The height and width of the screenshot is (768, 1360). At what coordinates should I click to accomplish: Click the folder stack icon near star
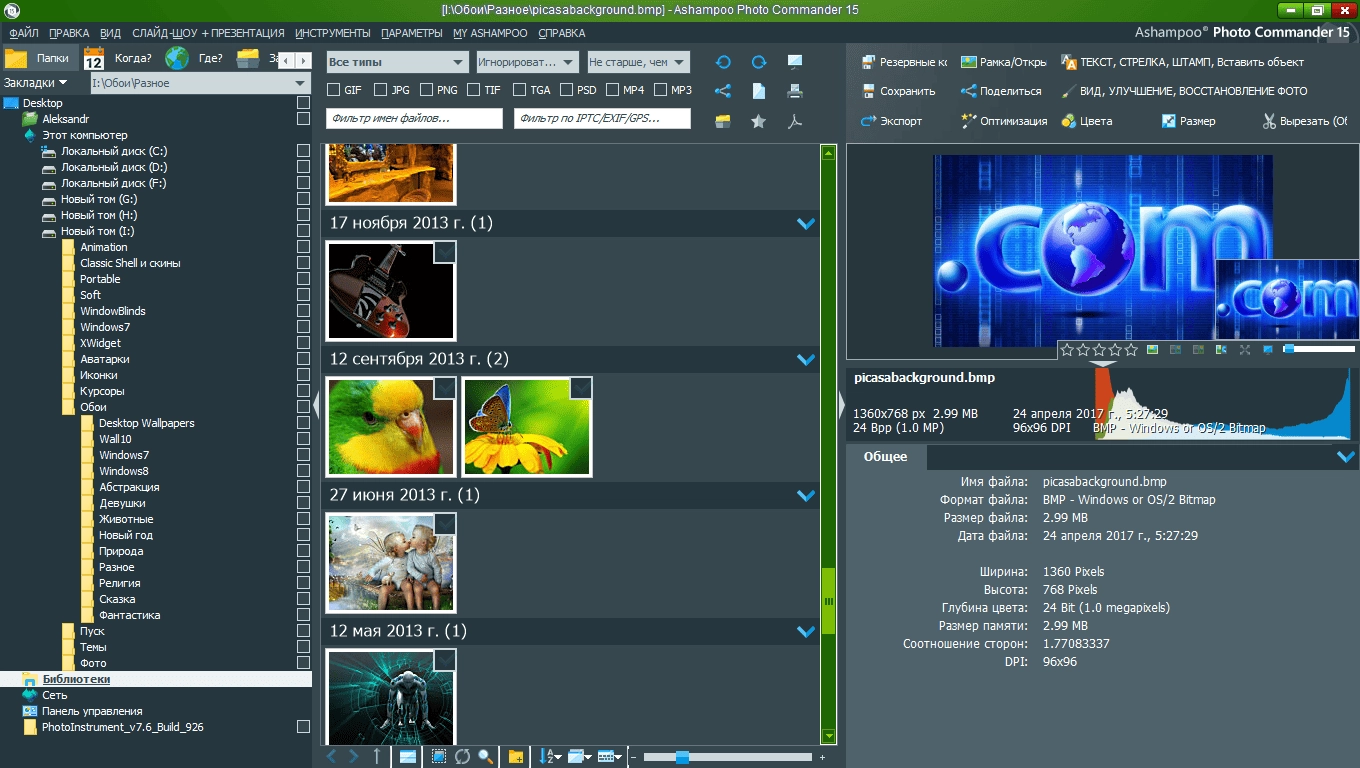point(723,121)
